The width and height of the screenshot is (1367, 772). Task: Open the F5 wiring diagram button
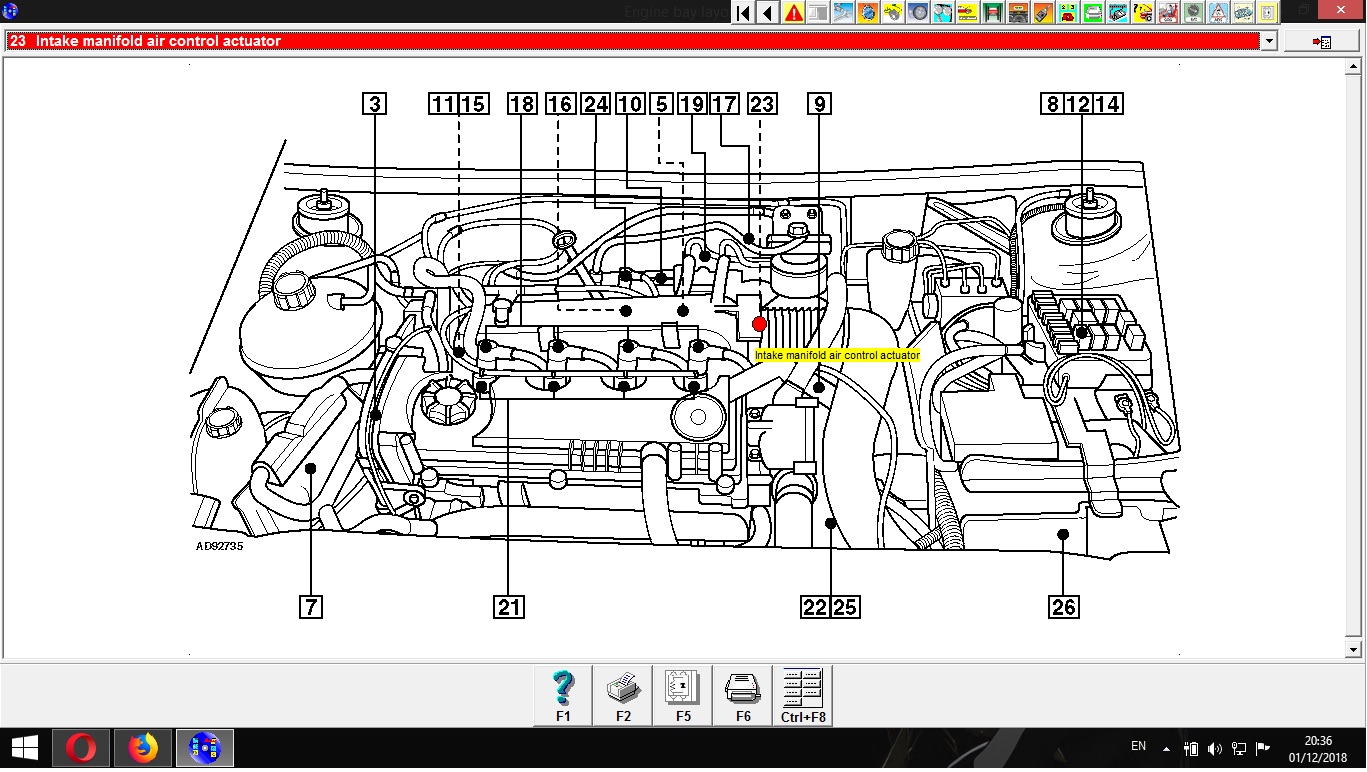683,694
